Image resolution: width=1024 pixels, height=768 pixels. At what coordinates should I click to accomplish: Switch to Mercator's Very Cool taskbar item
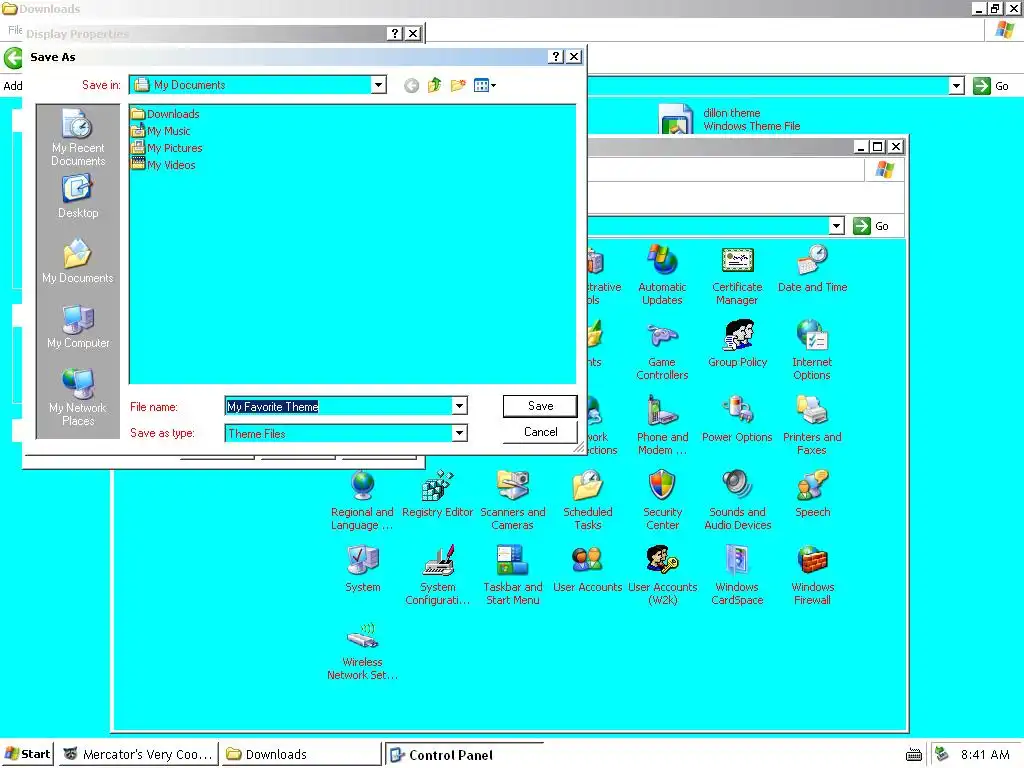coord(136,754)
